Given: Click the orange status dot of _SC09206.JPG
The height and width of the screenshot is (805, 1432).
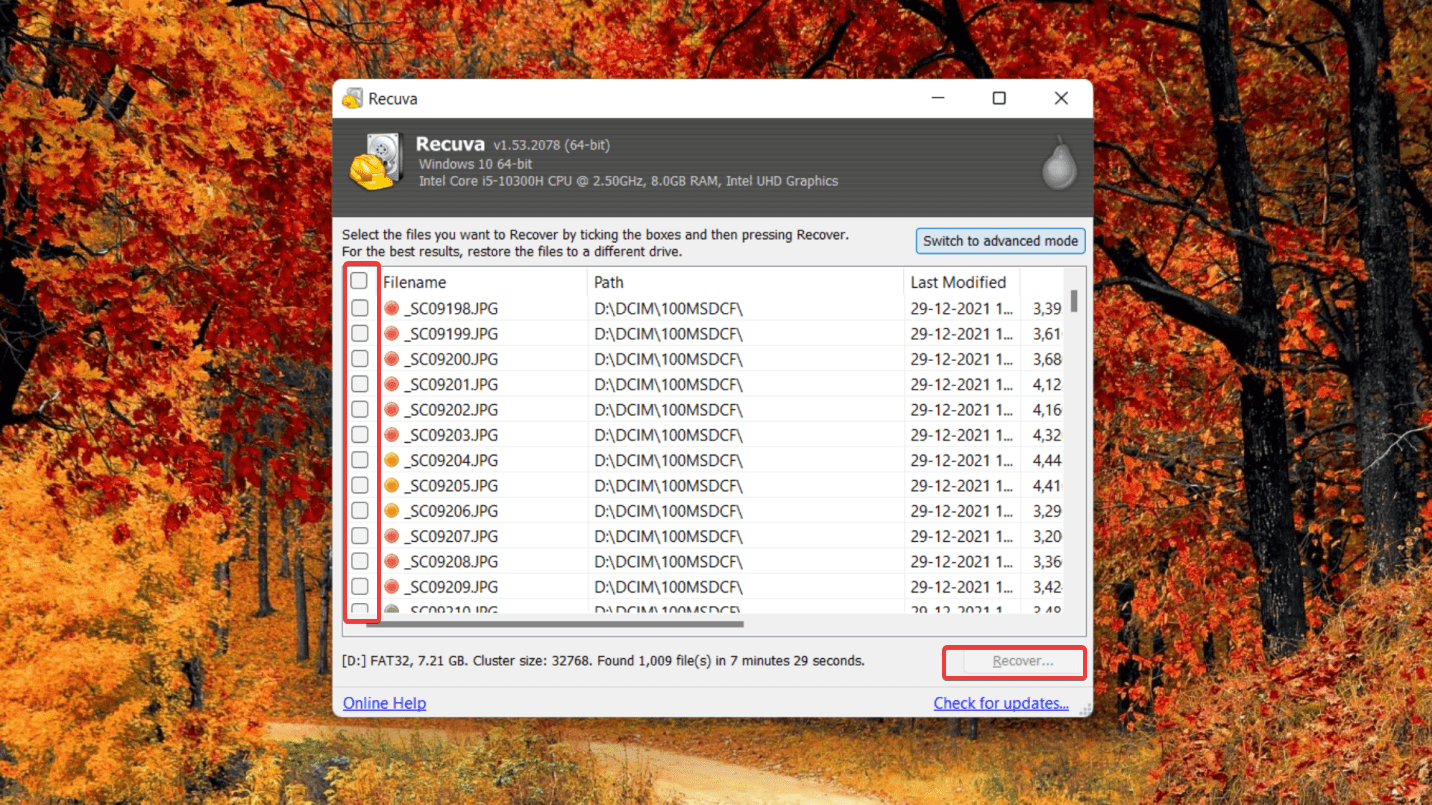Looking at the screenshot, I should tap(392, 511).
